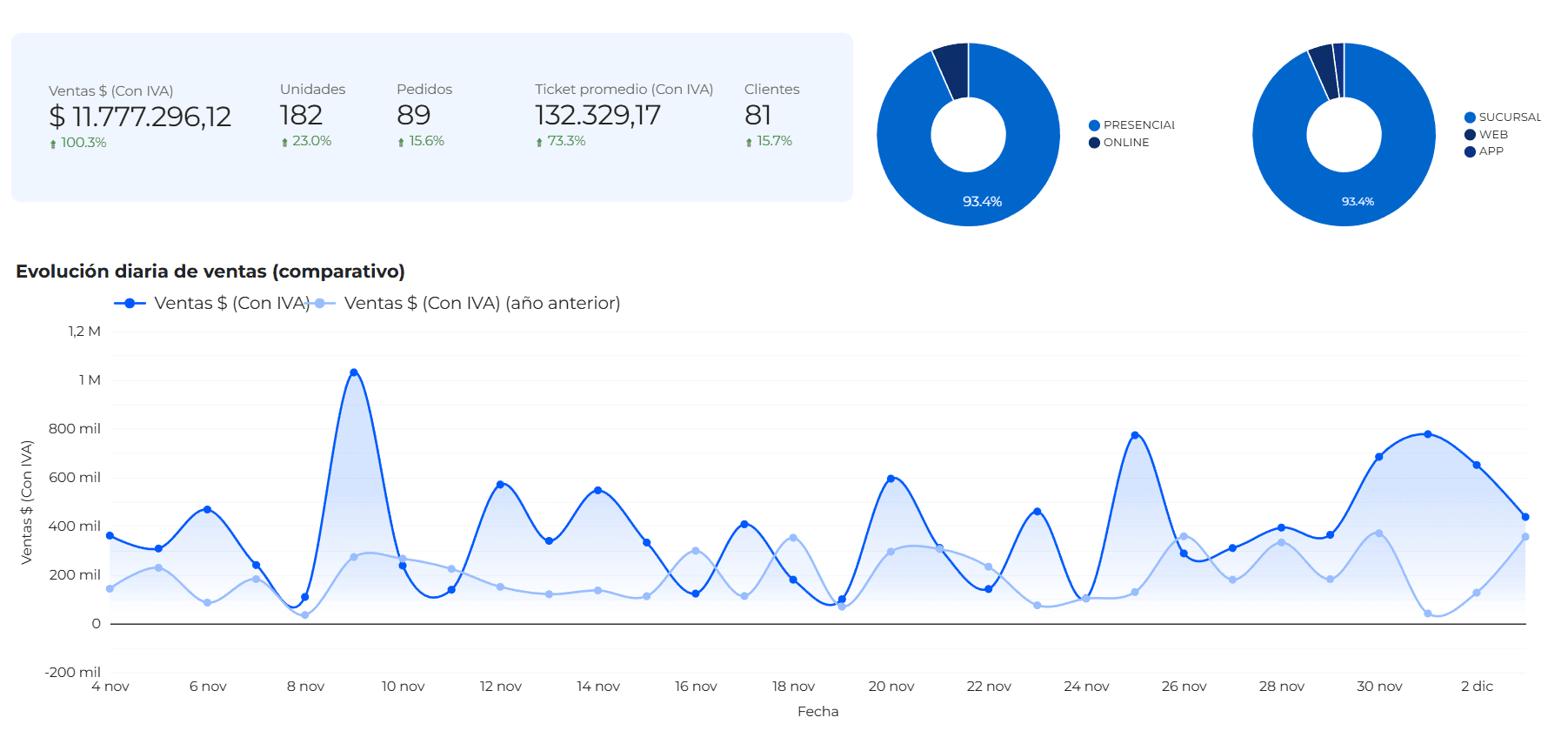Image resolution: width=1568 pixels, height=731 pixels.
Task: Click the 93.4% segment of the SUCURSAL donut
Action: tap(1358, 201)
